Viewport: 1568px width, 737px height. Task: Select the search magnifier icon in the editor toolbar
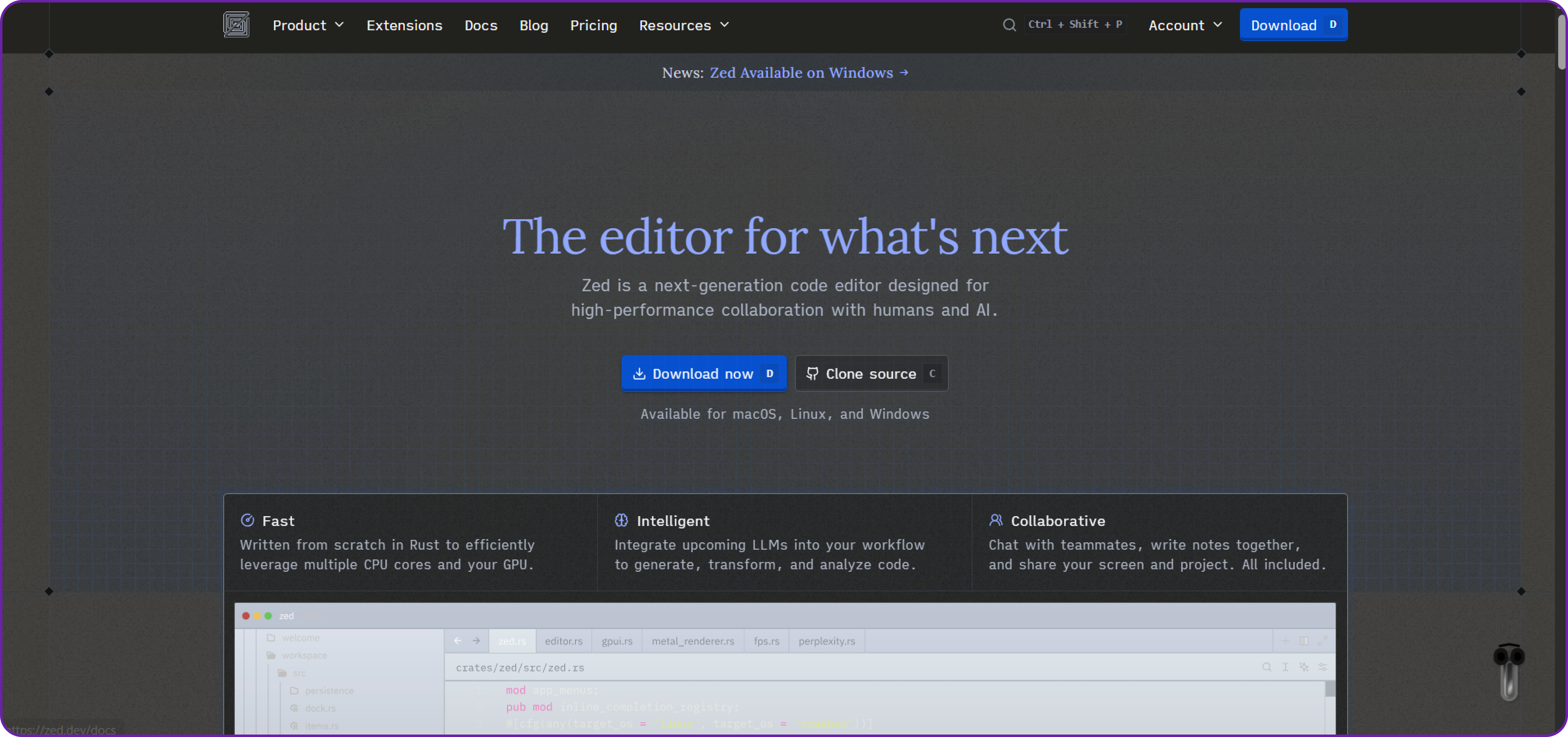[x=1267, y=667]
